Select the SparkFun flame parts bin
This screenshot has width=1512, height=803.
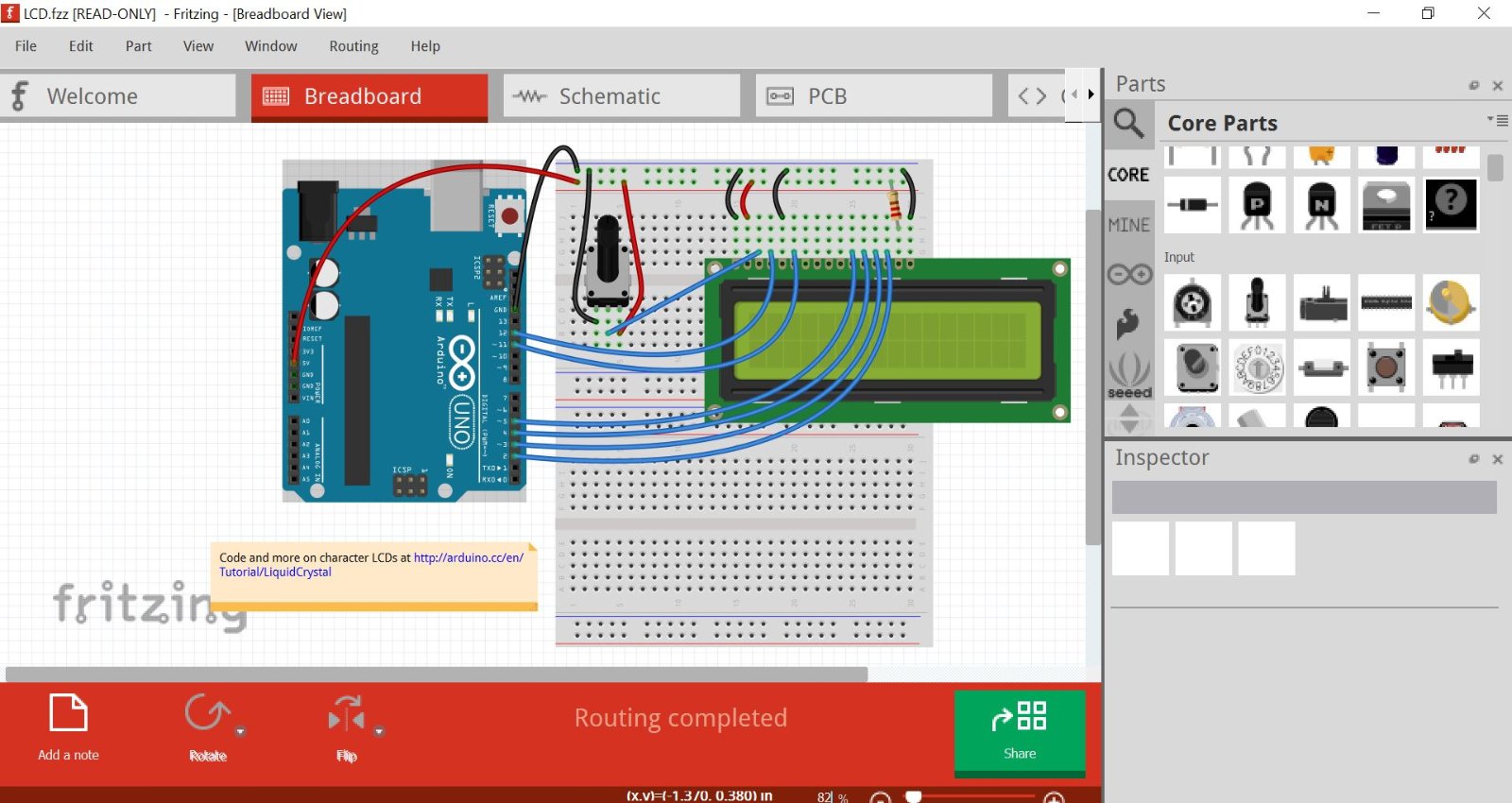pos(1128,324)
